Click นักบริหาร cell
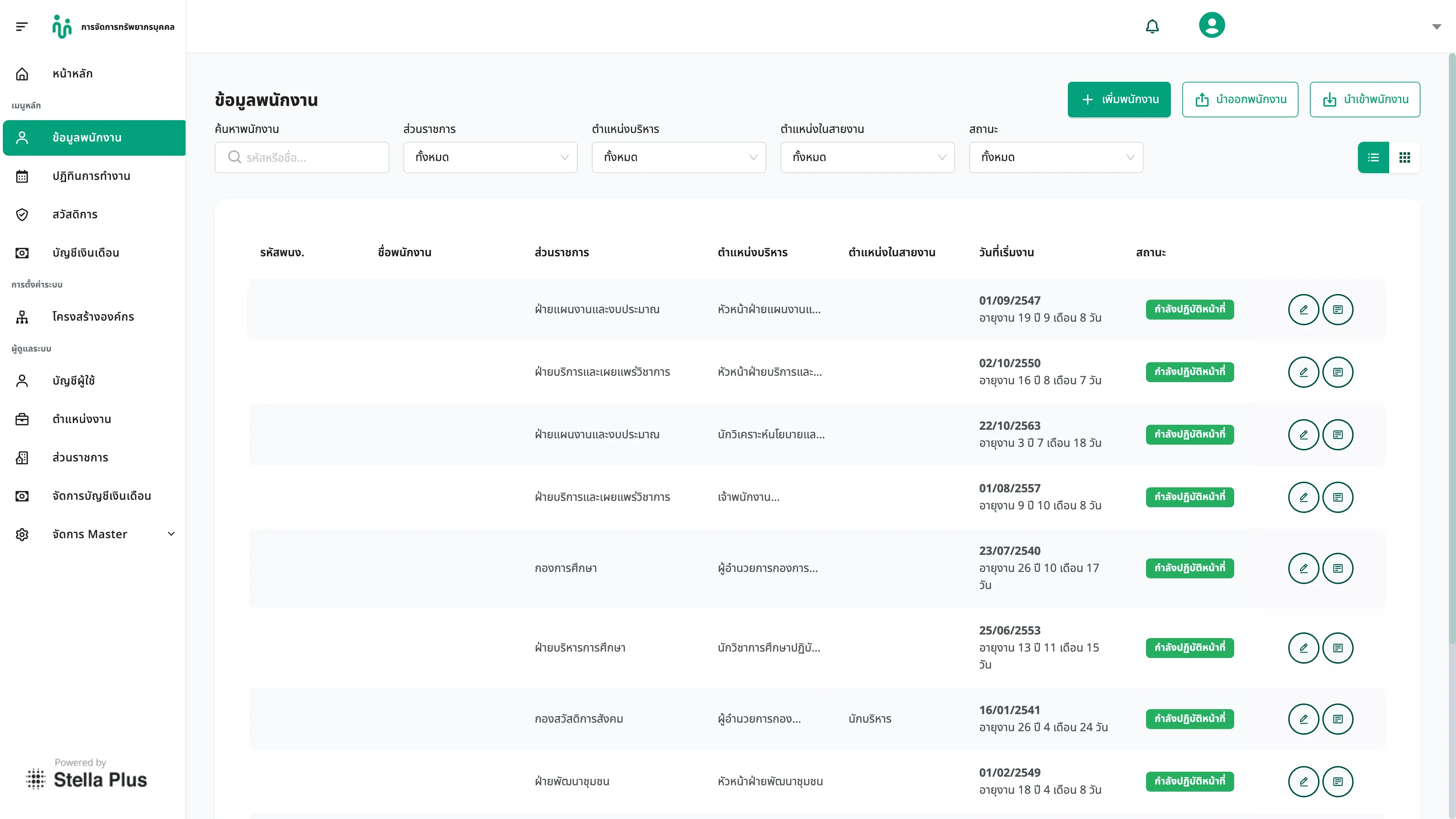 [870, 719]
